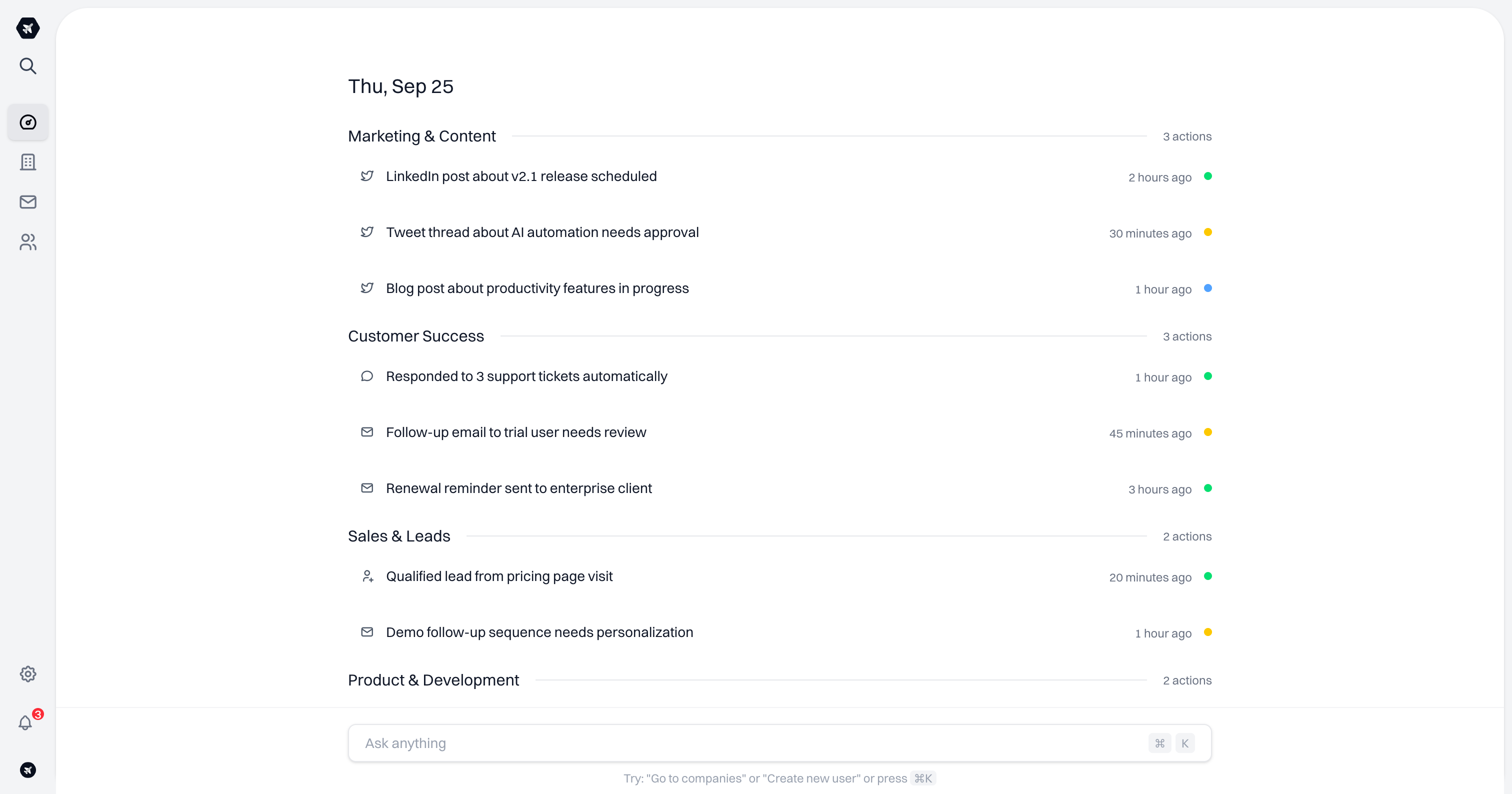Image resolution: width=1512 pixels, height=794 pixels.
Task: Open Settings via the gear icon
Action: [27, 673]
